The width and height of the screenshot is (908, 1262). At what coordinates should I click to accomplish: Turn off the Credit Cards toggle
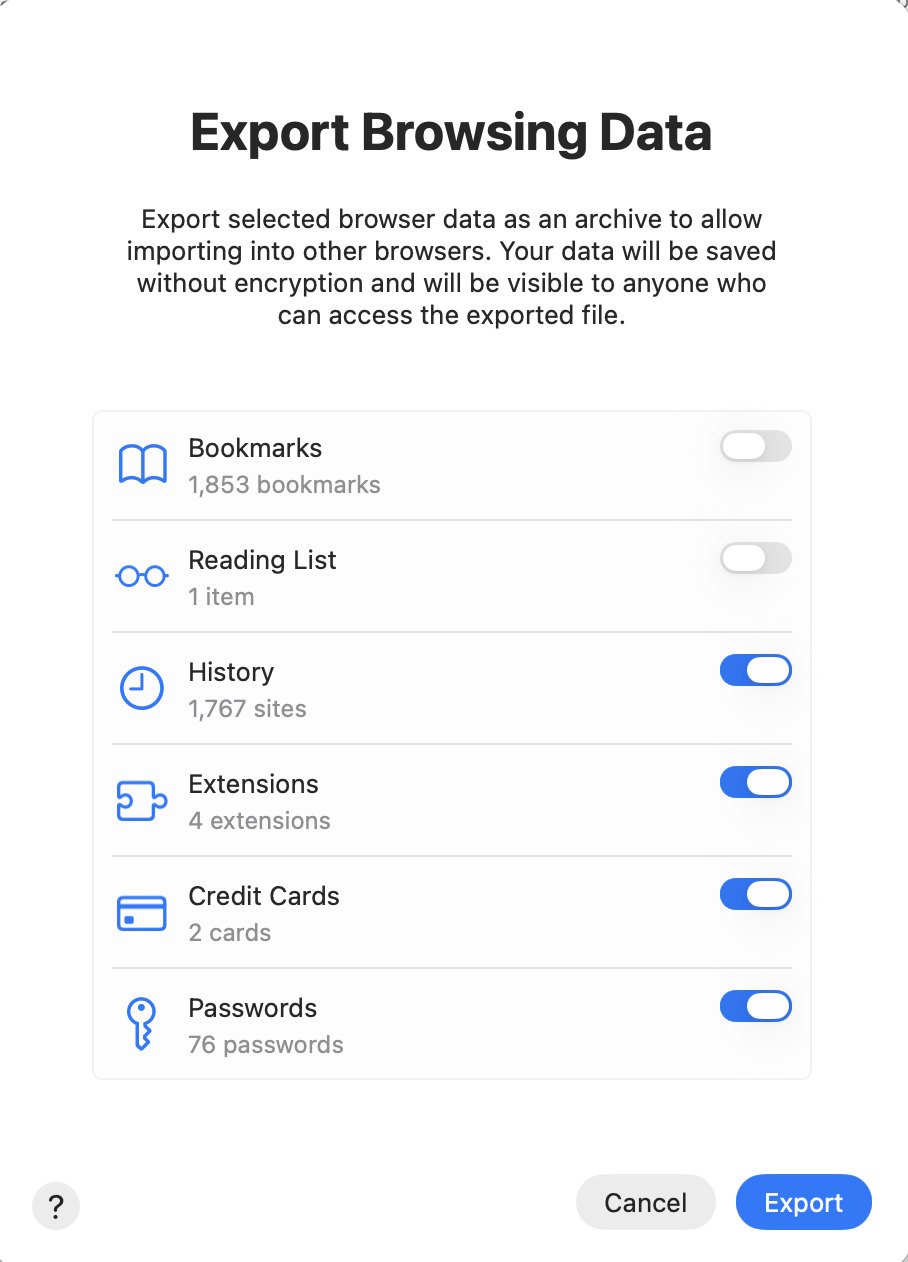click(755, 894)
